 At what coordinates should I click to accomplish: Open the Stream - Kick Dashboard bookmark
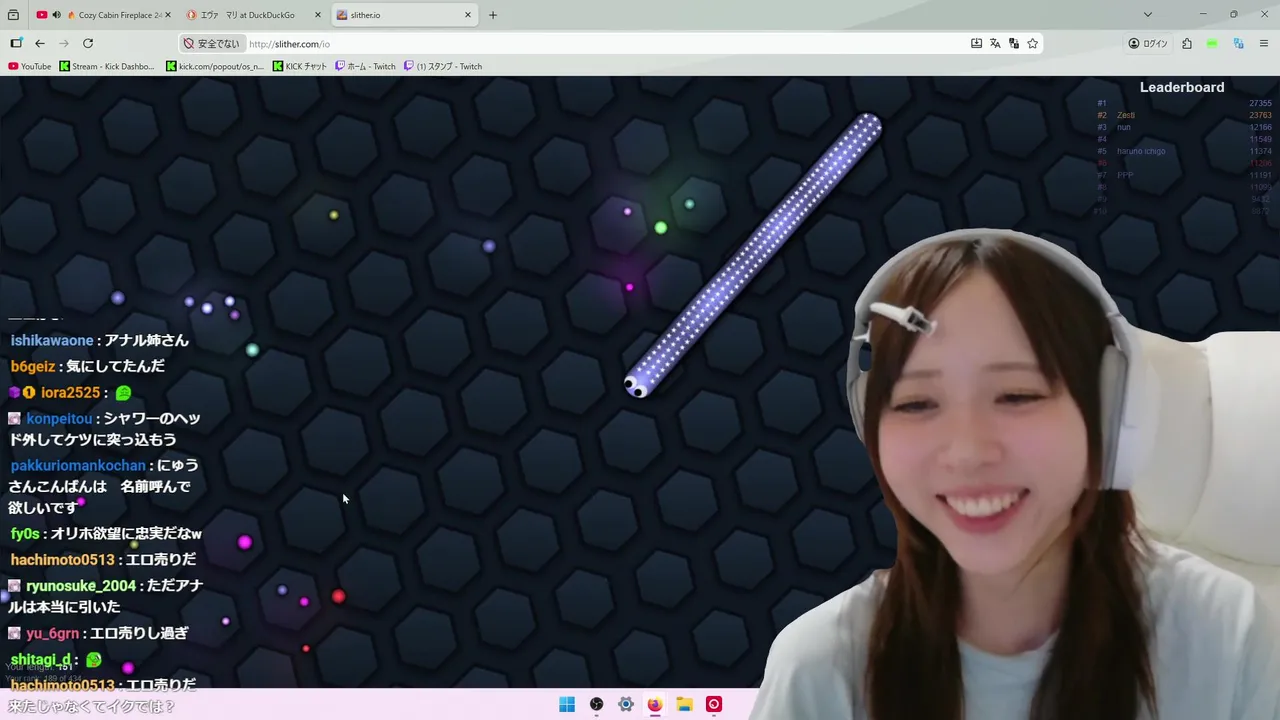(107, 66)
